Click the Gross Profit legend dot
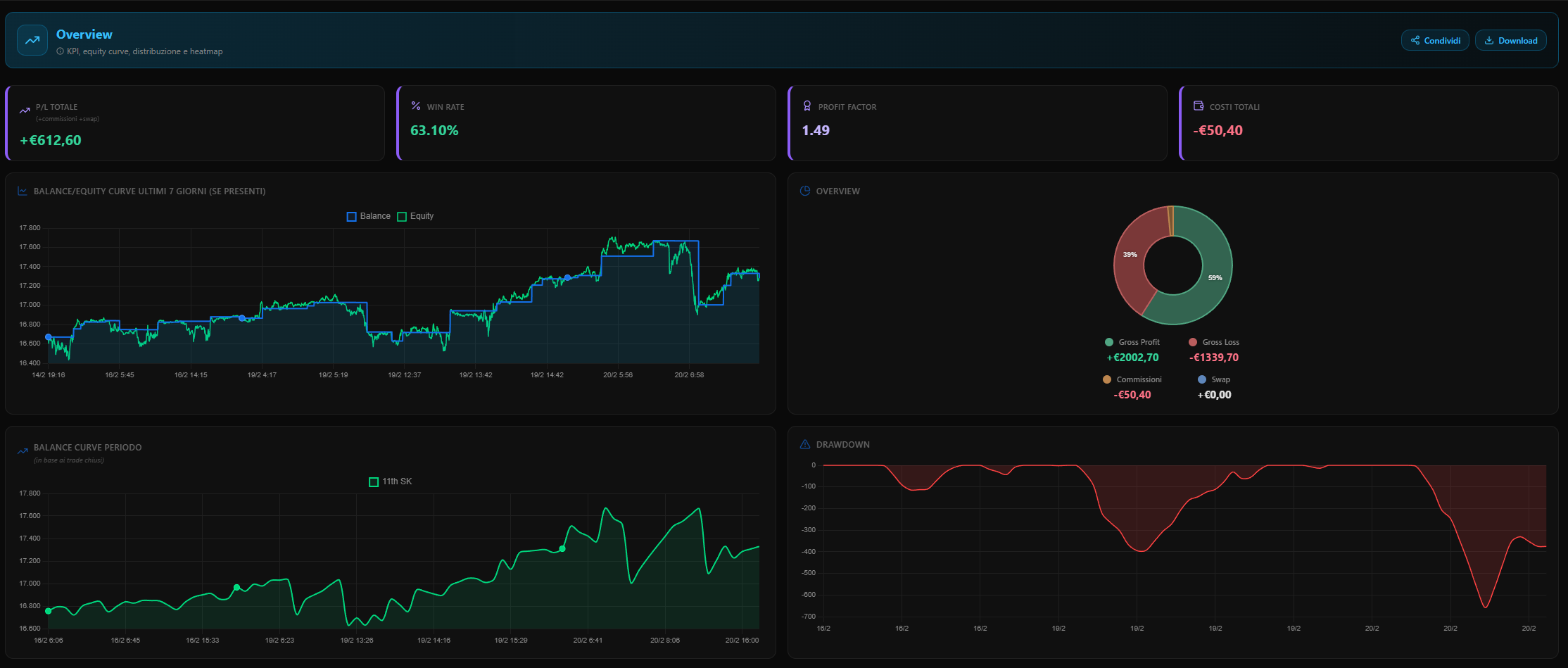 click(x=1109, y=342)
